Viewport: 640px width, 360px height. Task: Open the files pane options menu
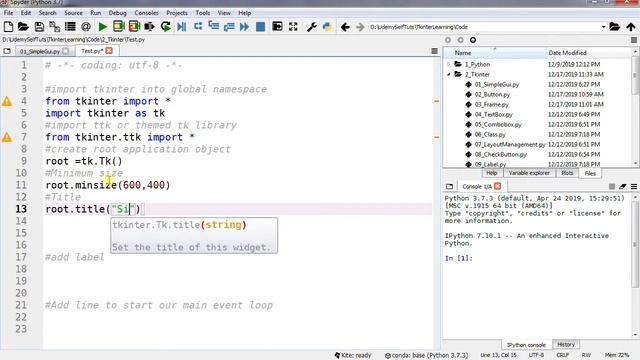(x=634, y=40)
